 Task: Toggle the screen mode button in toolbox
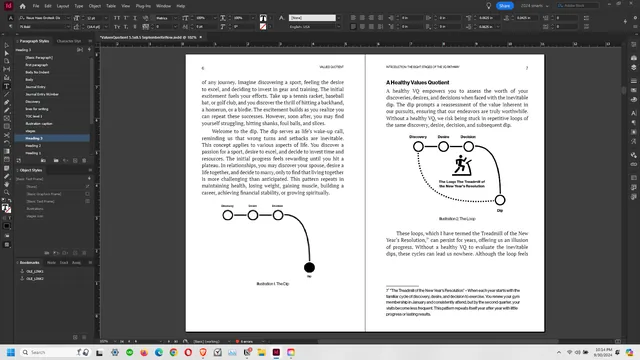pyautogui.click(x=7, y=245)
